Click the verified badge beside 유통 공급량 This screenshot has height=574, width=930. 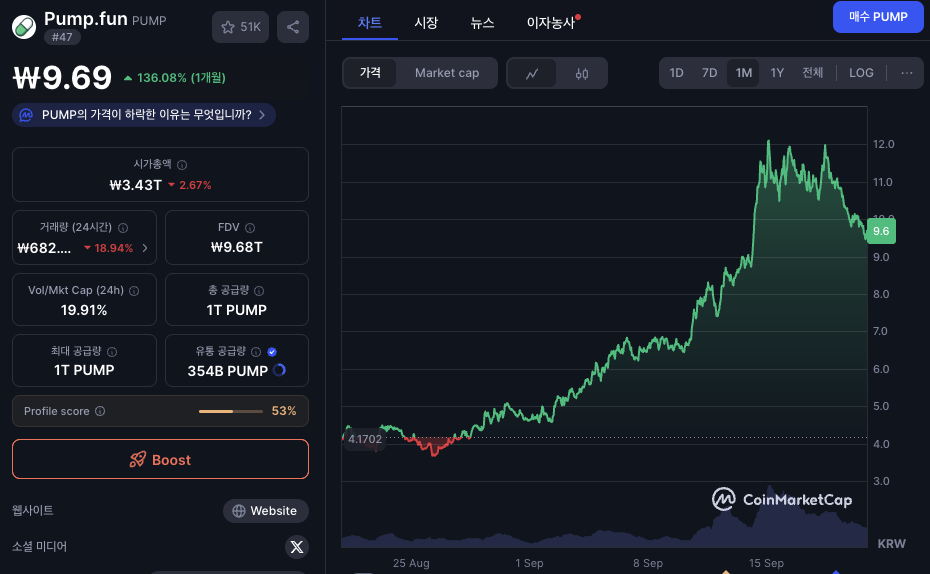click(x=272, y=351)
